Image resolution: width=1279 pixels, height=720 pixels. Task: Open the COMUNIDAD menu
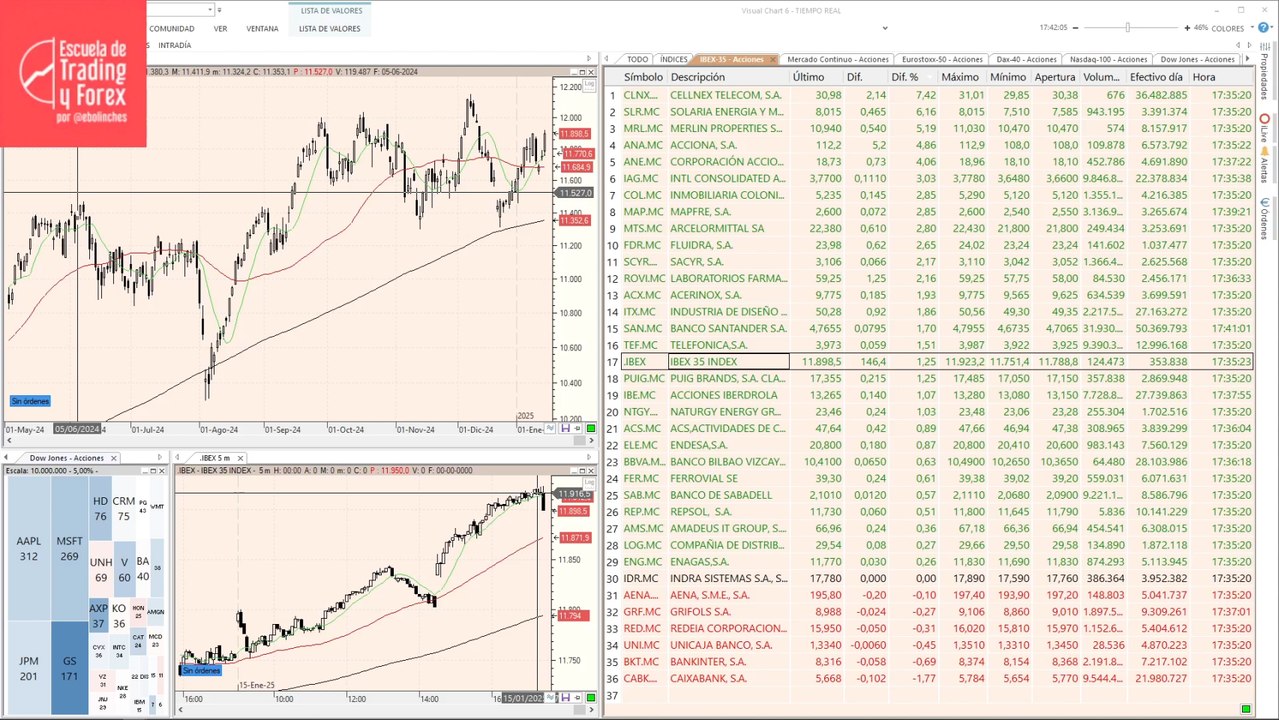tap(171, 29)
